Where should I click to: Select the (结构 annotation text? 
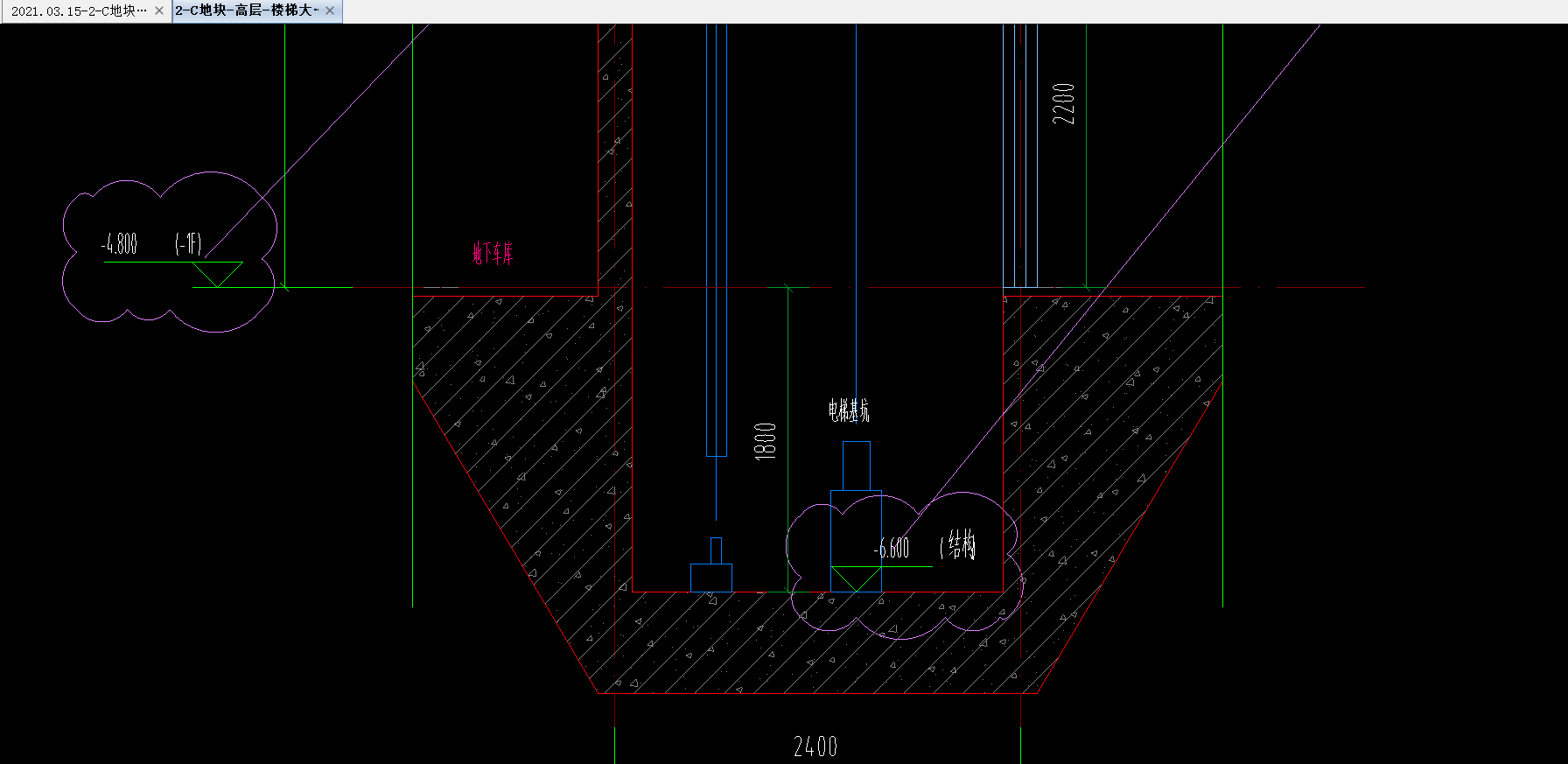tap(957, 546)
